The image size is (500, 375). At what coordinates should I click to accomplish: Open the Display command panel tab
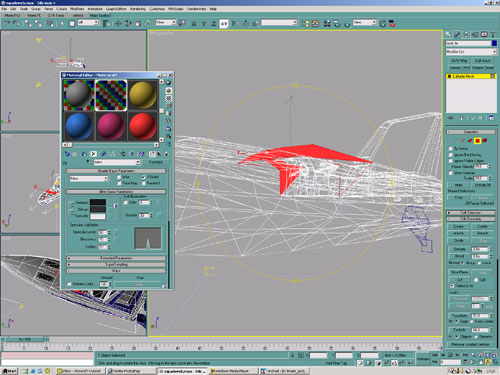[484, 34]
